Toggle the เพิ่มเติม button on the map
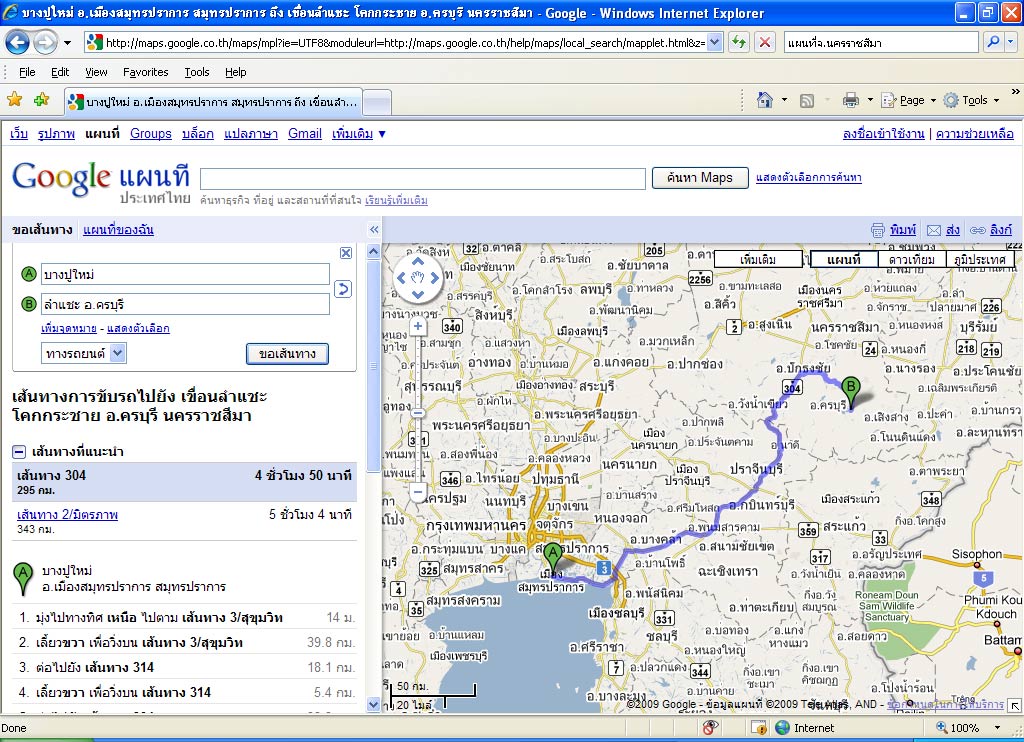Viewport: 1024px width, 742px height. point(758,259)
